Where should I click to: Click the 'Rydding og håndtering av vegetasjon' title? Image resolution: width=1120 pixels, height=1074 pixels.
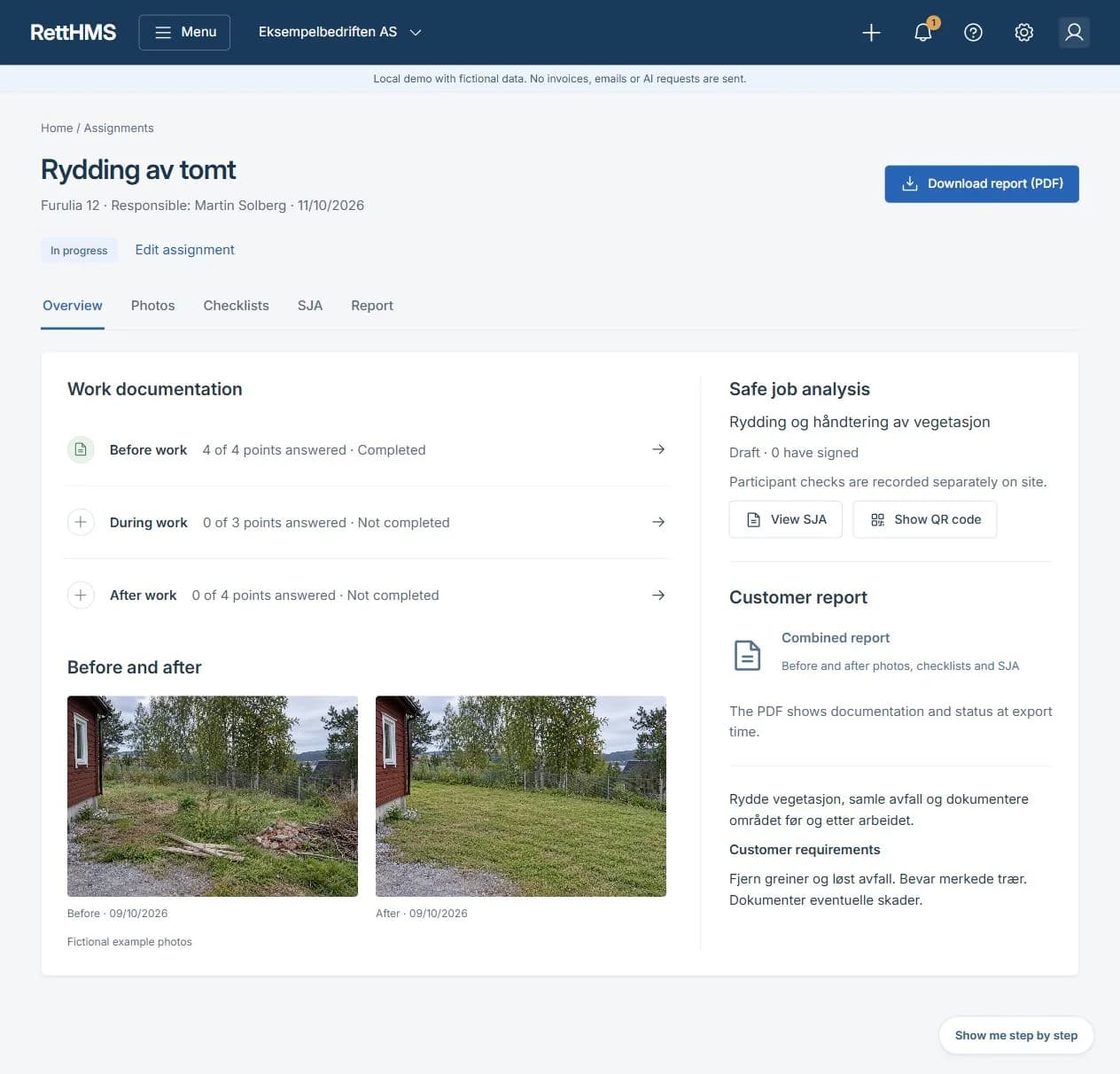pyautogui.click(x=859, y=422)
